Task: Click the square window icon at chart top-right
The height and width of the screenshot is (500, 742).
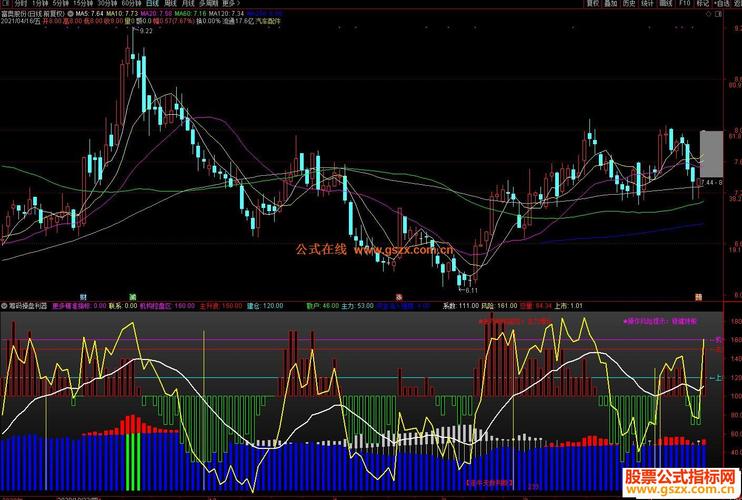Action: pyautogui.click(x=719, y=15)
